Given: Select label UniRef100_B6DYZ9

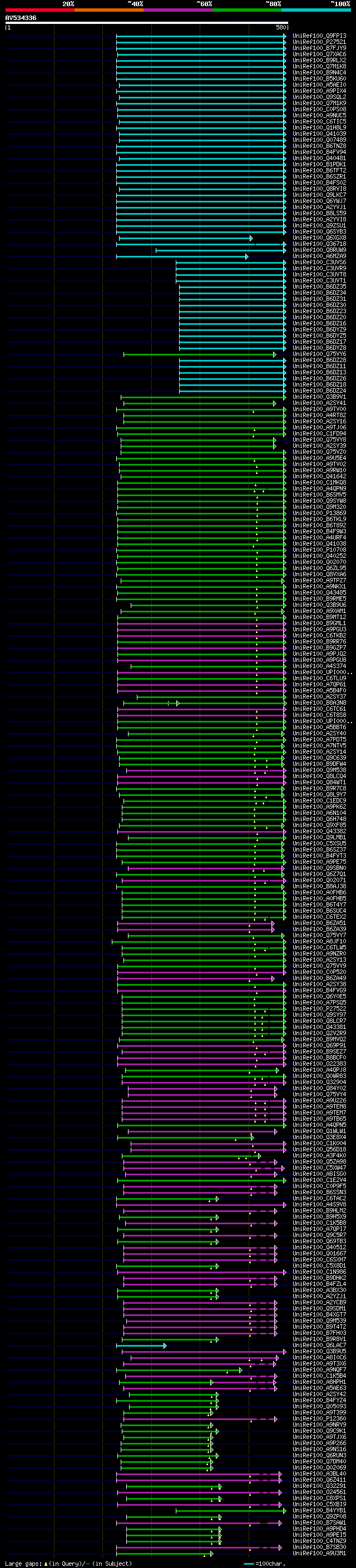Looking at the screenshot, I should [319, 329].
